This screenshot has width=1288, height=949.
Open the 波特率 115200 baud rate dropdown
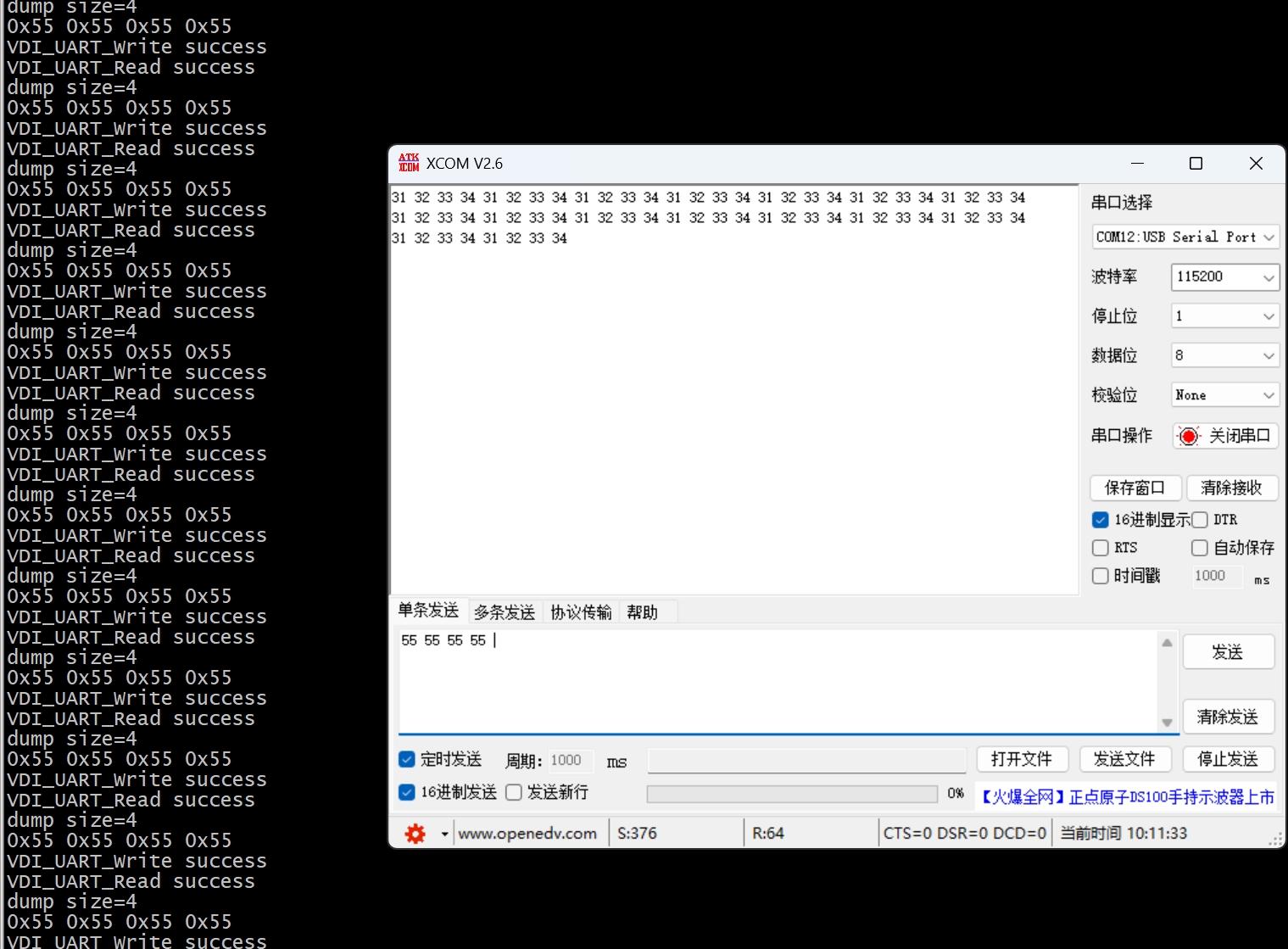point(1224,276)
